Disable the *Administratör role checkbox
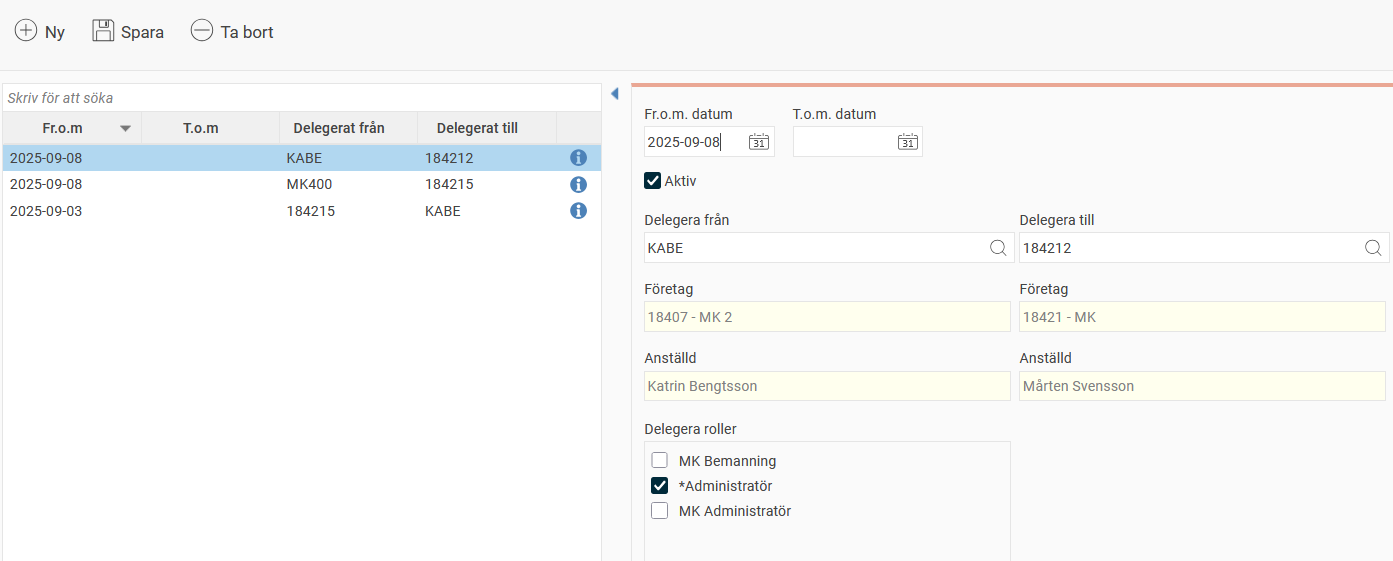The width and height of the screenshot is (1393, 561). tap(660, 486)
